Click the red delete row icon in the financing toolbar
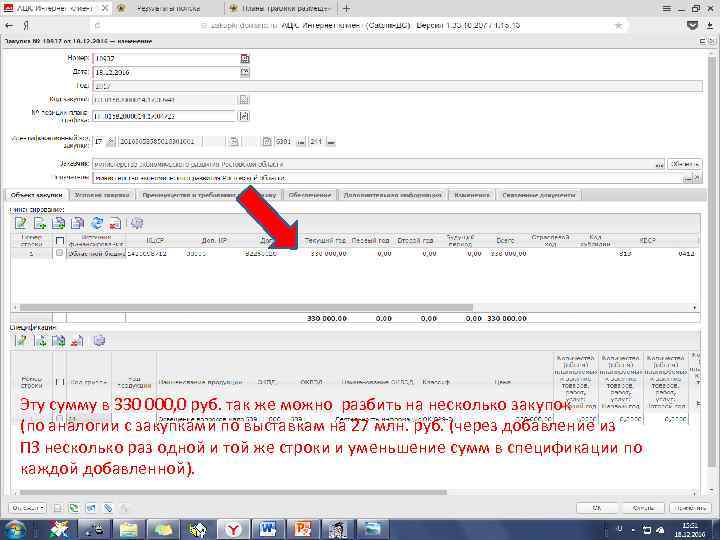The height and width of the screenshot is (540, 720). click(115, 223)
